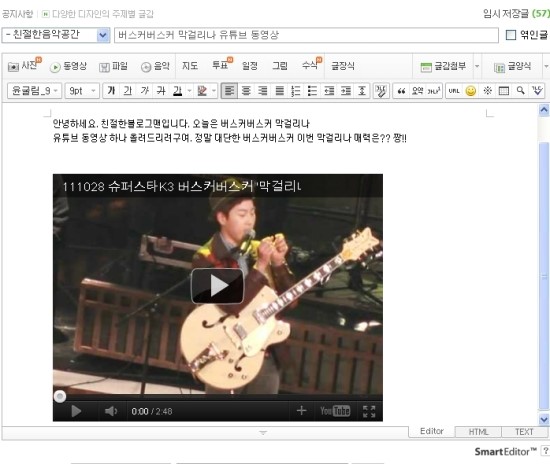Insert a video with 동영상 button
The image size is (550, 464).
click(68, 66)
